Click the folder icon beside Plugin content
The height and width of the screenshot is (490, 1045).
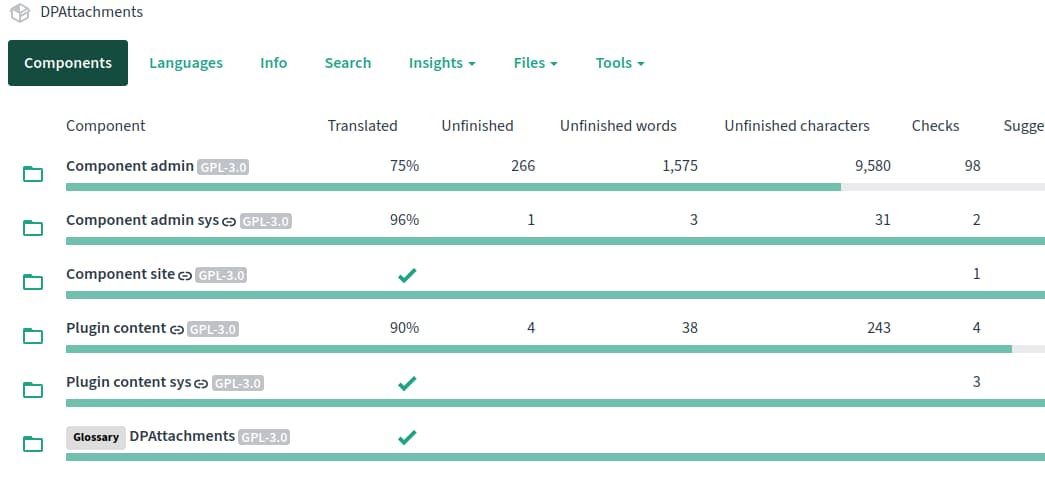point(33,336)
